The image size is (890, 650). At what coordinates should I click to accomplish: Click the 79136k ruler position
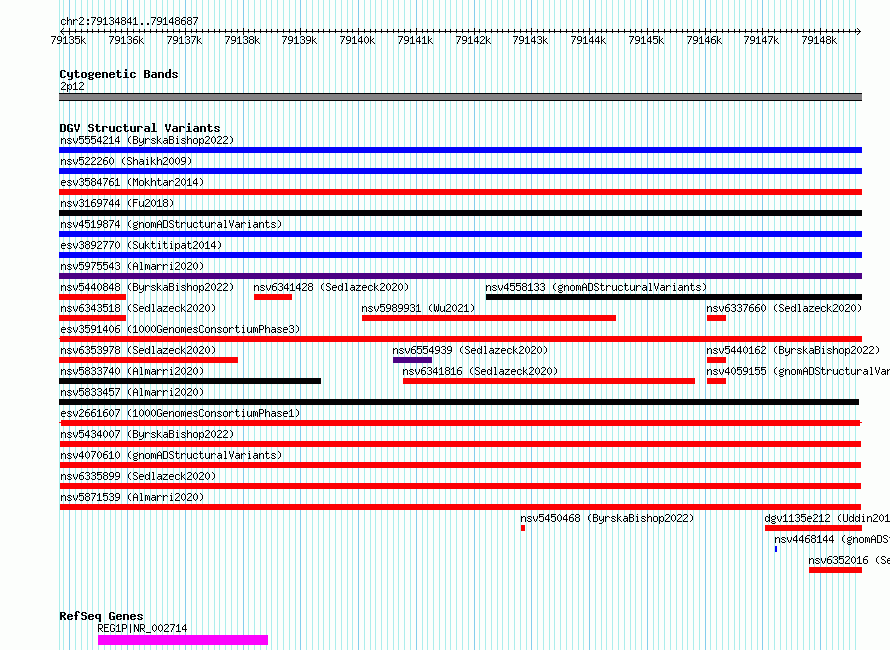(126, 40)
